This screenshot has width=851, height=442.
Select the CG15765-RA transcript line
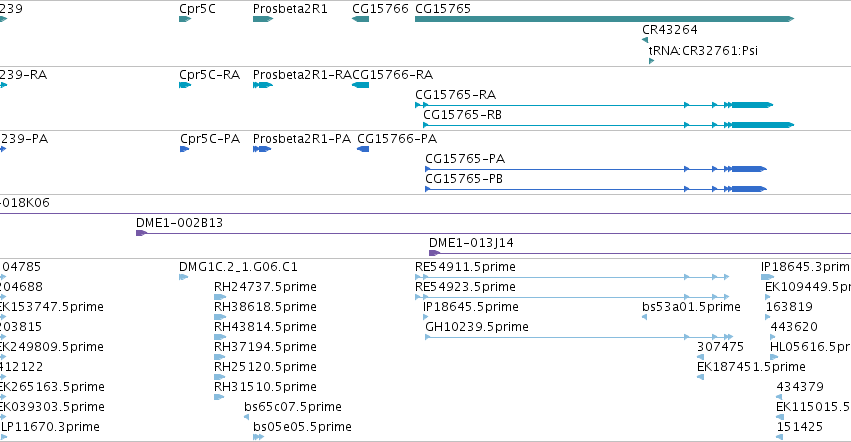pos(594,105)
